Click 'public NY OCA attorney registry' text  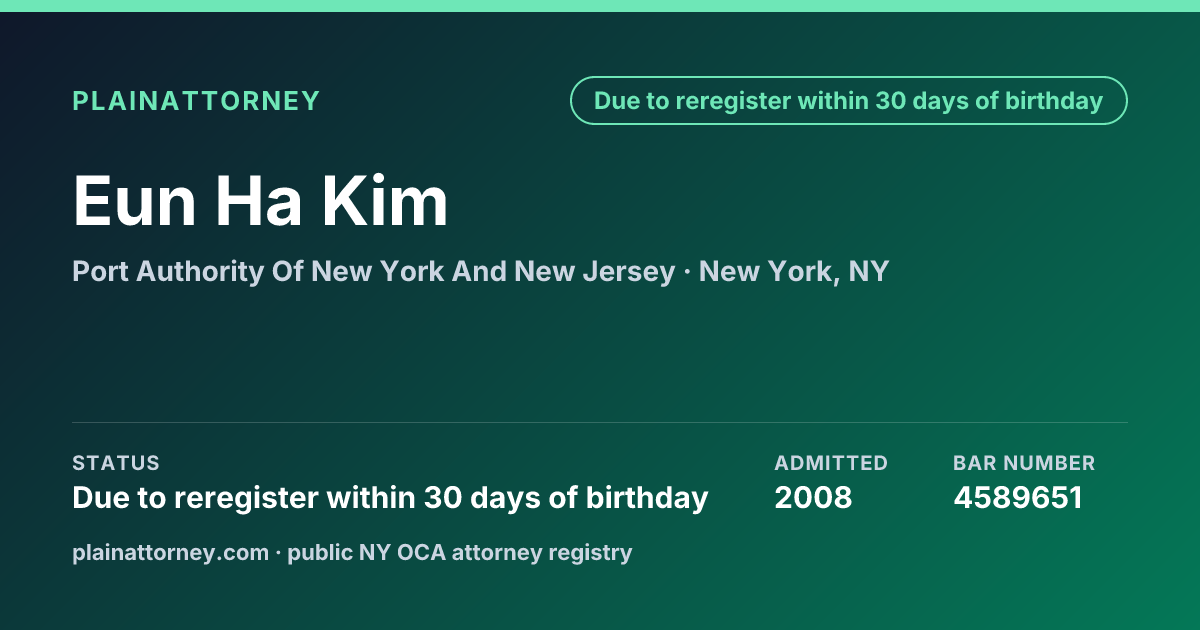tap(460, 552)
